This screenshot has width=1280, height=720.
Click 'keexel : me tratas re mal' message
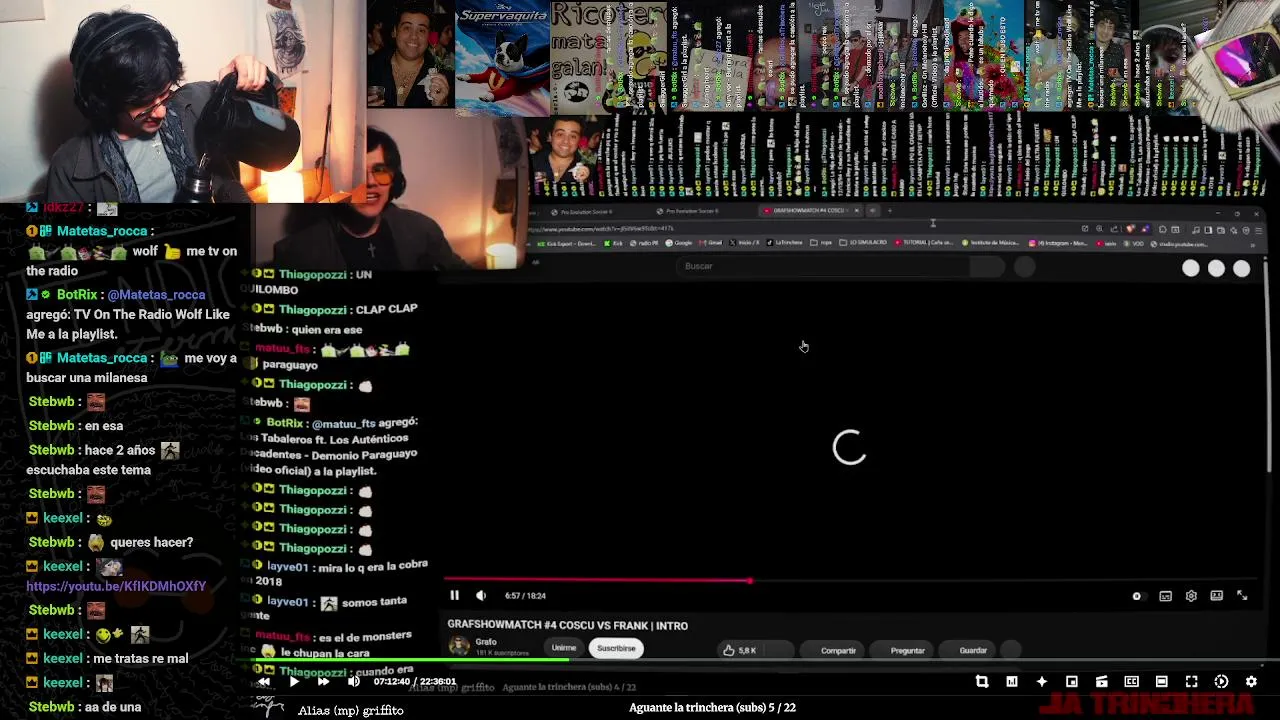coord(108,658)
